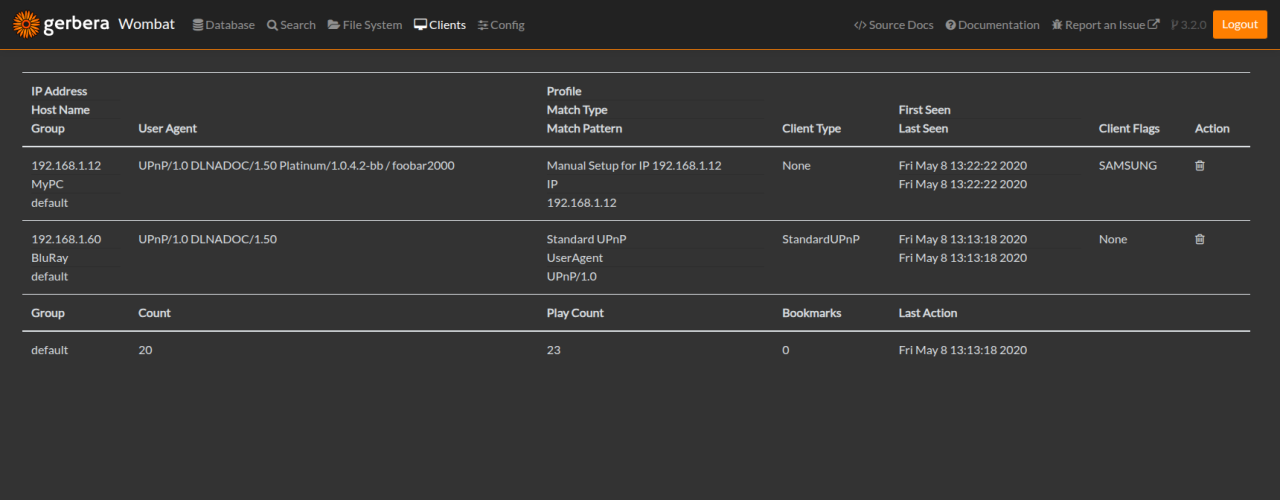Click the Gerbera sunflower logo
Screen dimensions: 1280x500
[x=27, y=24]
